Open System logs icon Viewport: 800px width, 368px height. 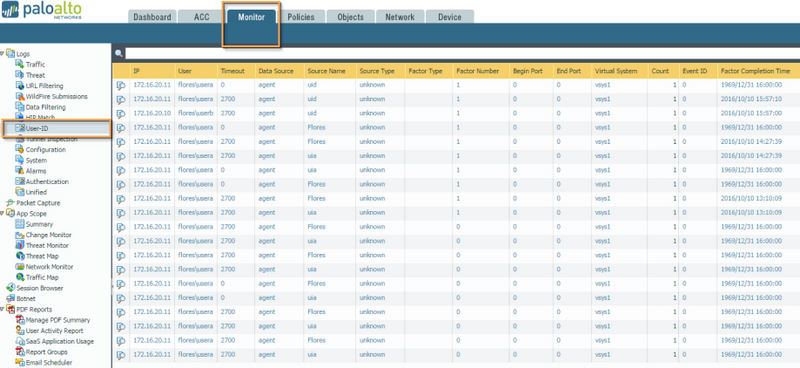point(19,160)
